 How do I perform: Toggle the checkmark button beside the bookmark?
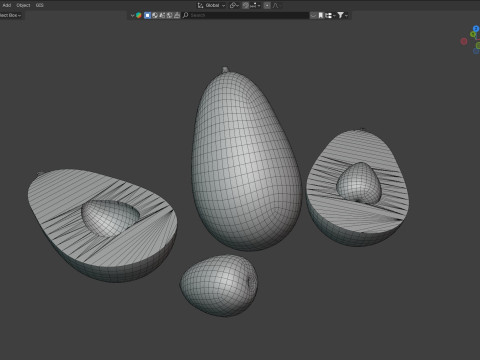[313, 15]
